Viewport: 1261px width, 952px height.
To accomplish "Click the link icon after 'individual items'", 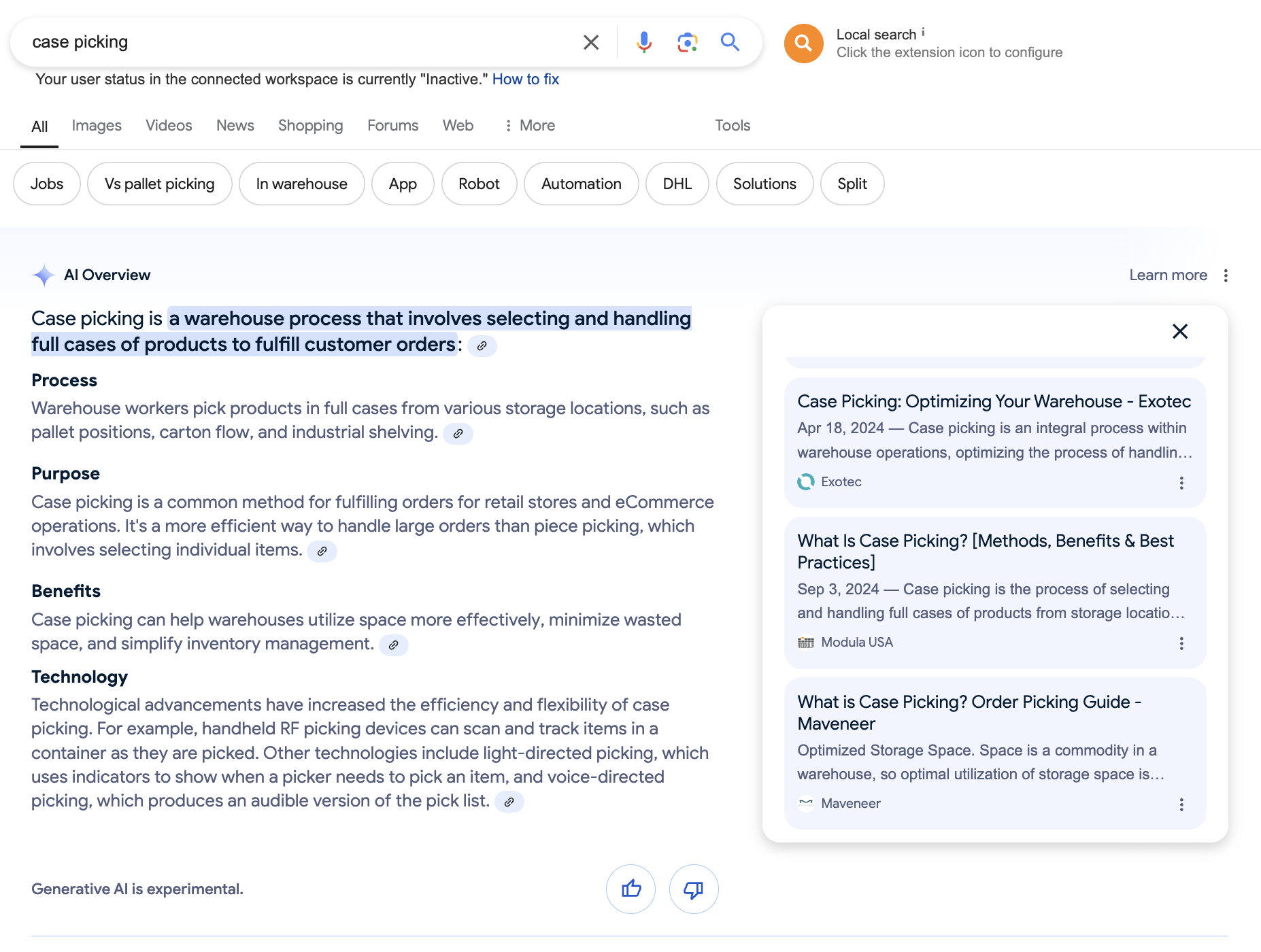I will [322, 551].
